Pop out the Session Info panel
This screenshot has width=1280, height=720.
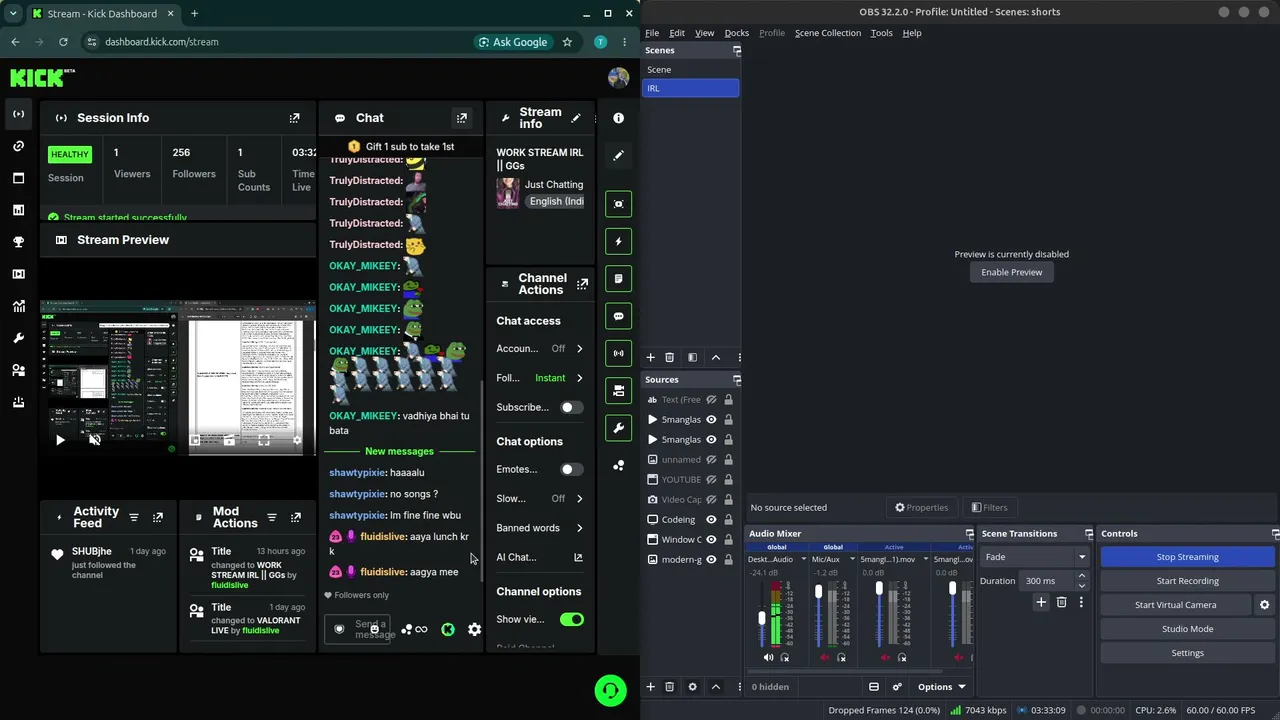tap(294, 118)
